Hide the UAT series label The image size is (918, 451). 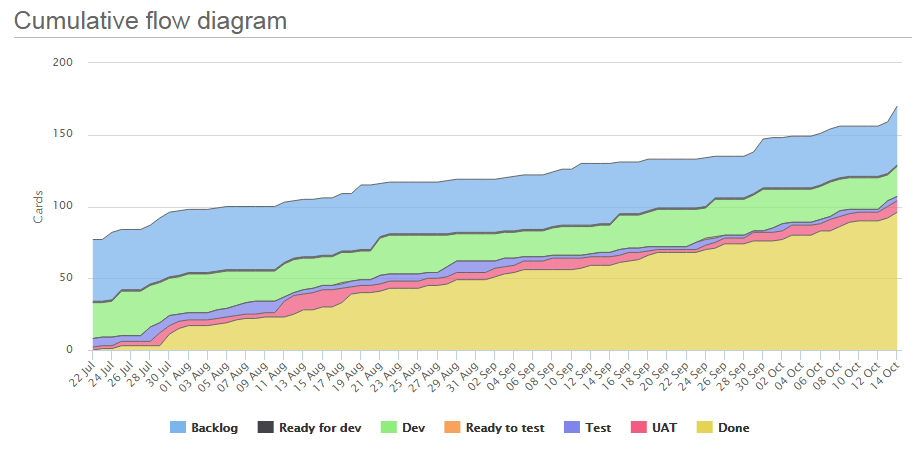click(664, 428)
